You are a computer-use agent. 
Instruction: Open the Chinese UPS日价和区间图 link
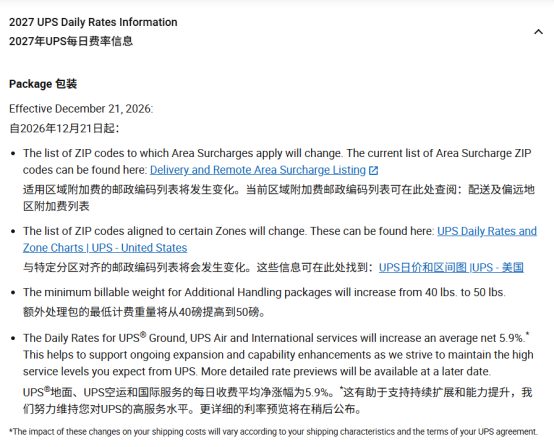click(451, 267)
